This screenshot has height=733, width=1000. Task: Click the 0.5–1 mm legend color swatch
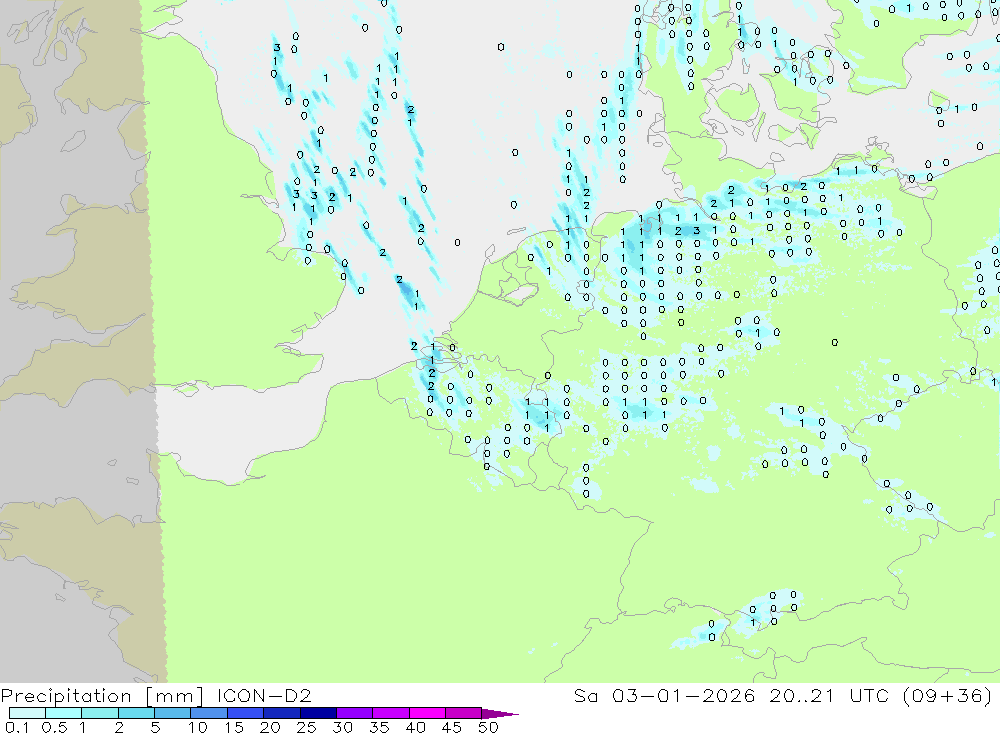64,713
